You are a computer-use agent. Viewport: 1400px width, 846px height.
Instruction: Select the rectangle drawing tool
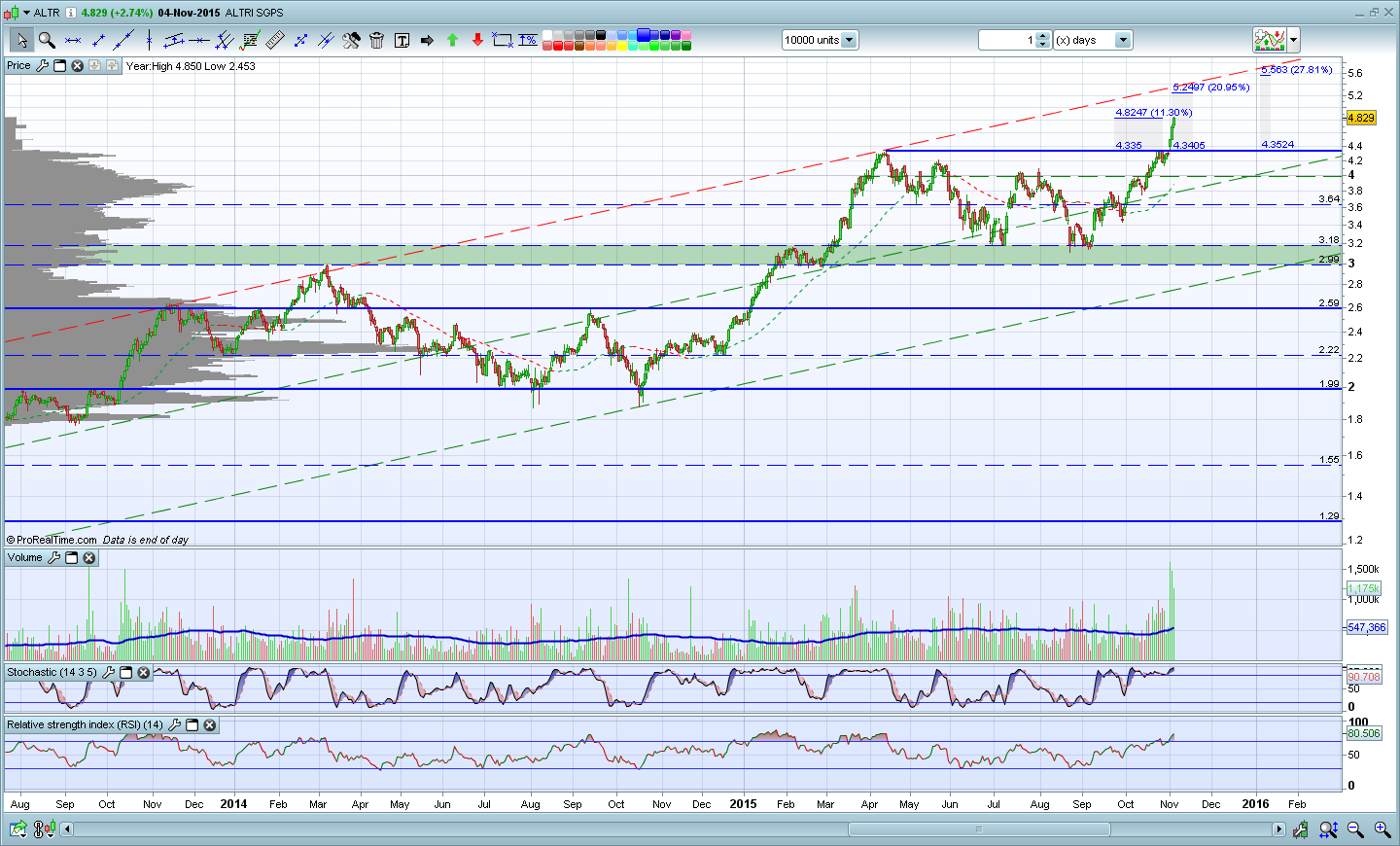point(502,40)
